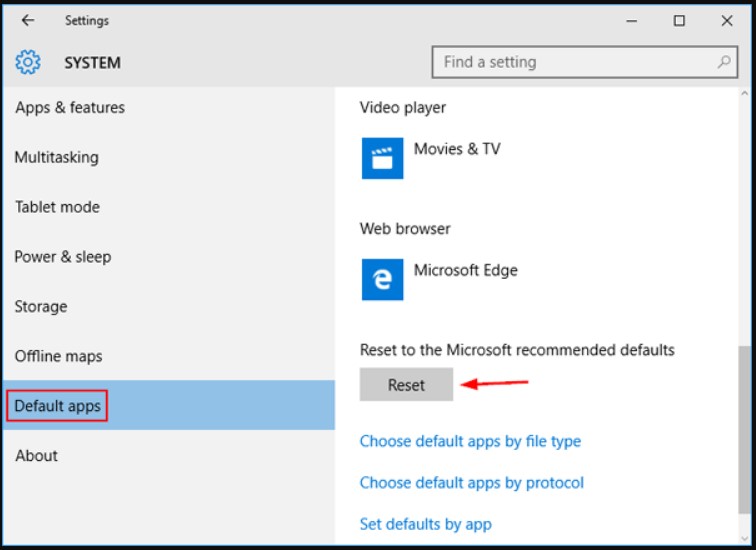Click the System gear icon
Viewport: 756px width, 550px height.
tap(28, 62)
